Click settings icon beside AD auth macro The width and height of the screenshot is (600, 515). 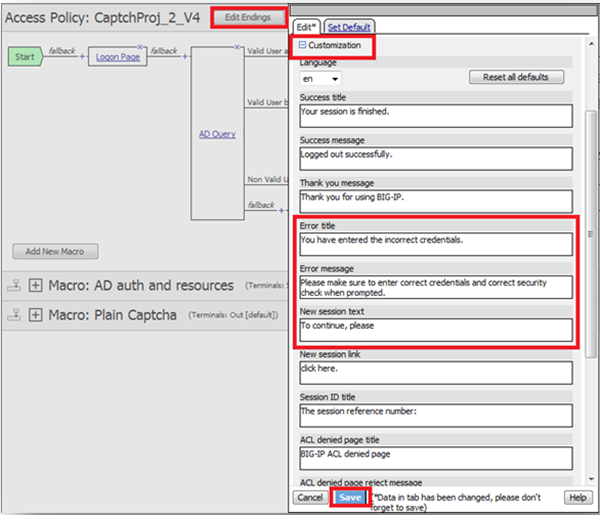(14, 285)
